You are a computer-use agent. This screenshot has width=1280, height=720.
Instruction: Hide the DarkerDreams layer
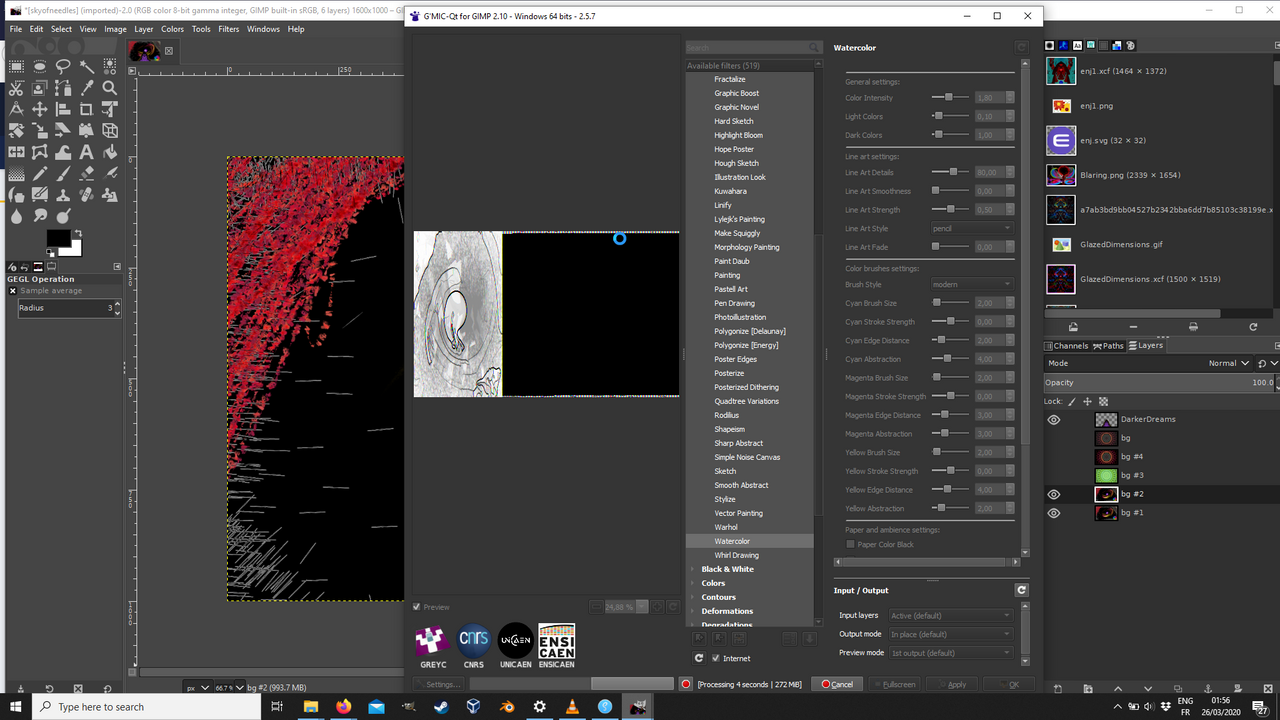click(1053, 420)
